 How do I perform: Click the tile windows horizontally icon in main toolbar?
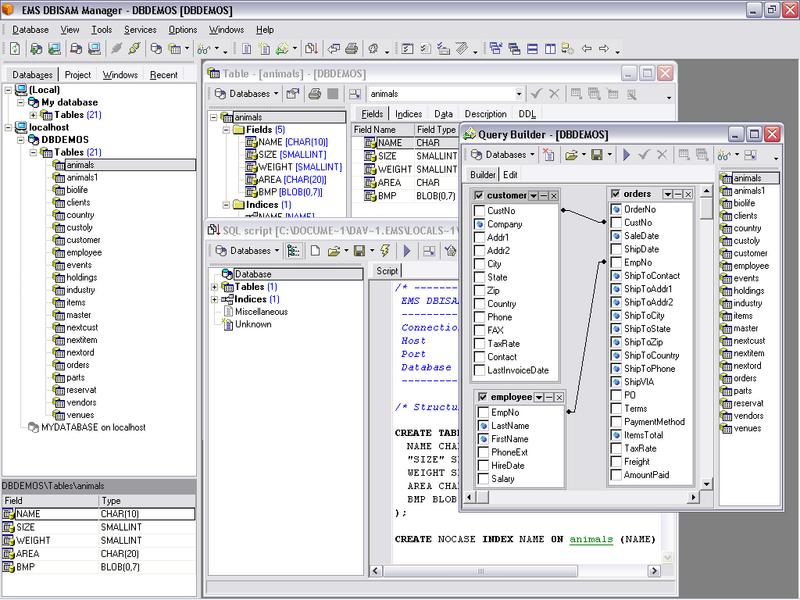(532, 48)
